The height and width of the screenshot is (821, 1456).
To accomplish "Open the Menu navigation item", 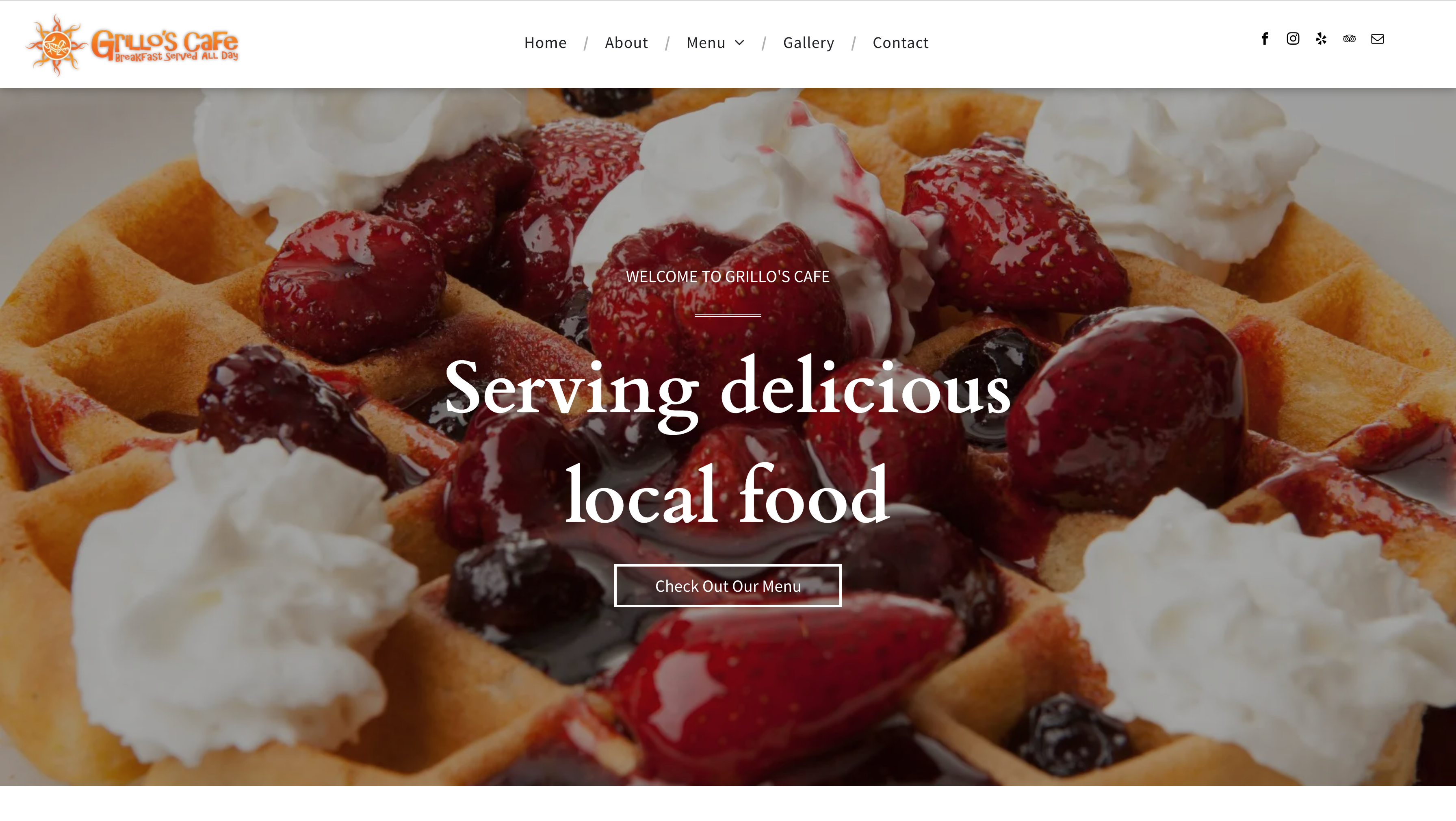I will pyautogui.click(x=706, y=42).
